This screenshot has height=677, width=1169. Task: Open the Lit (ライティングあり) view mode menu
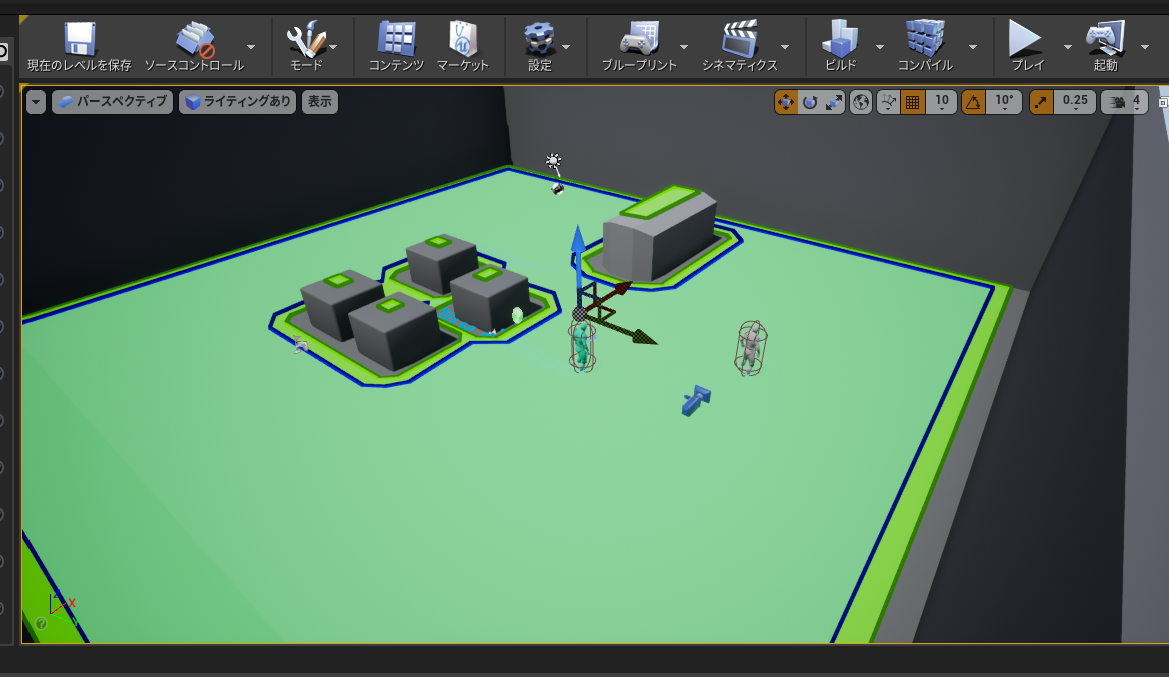[238, 101]
